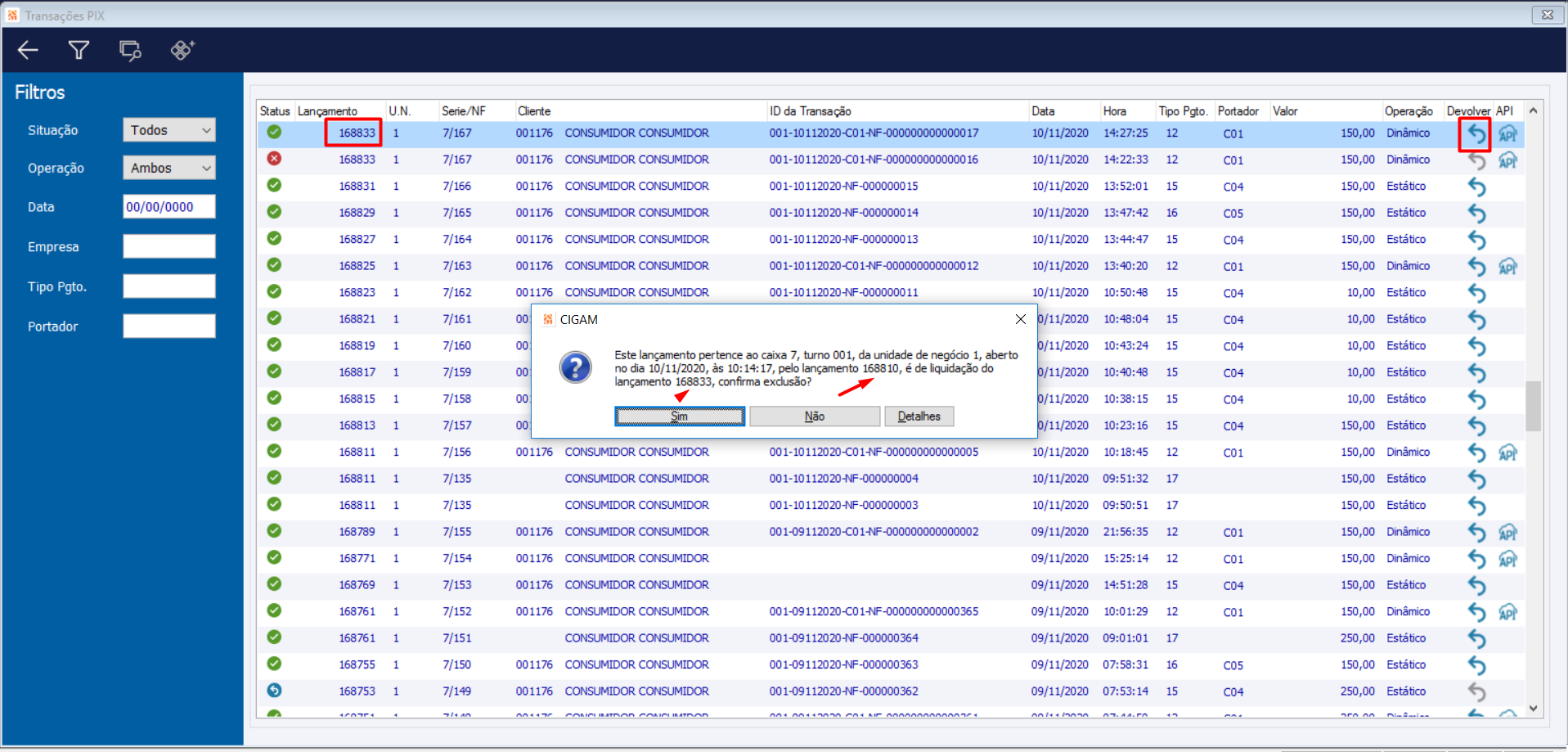The height and width of the screenshot is (752, 1568).
Task: Click API icon for transaction ending 0017
Action: (1507, 133)
